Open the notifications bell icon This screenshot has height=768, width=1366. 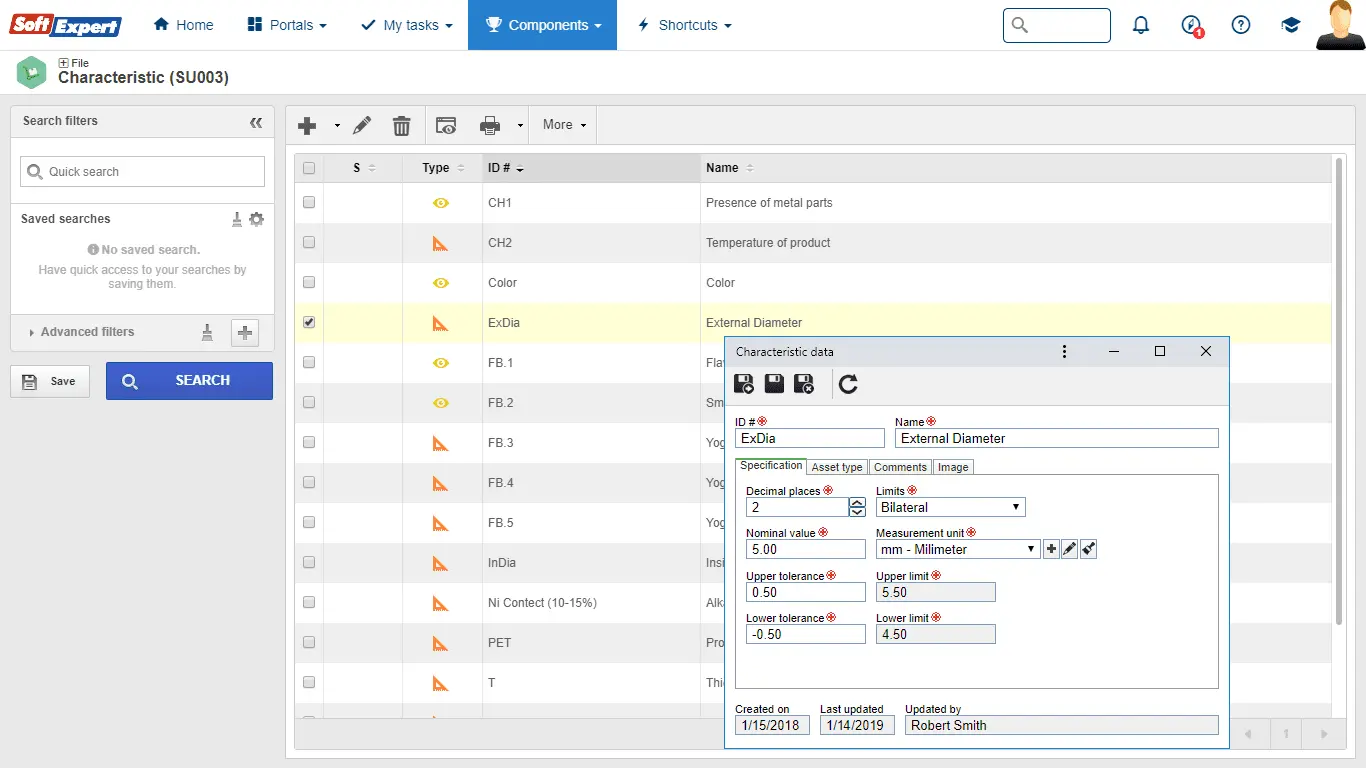tap(1141, 25)
